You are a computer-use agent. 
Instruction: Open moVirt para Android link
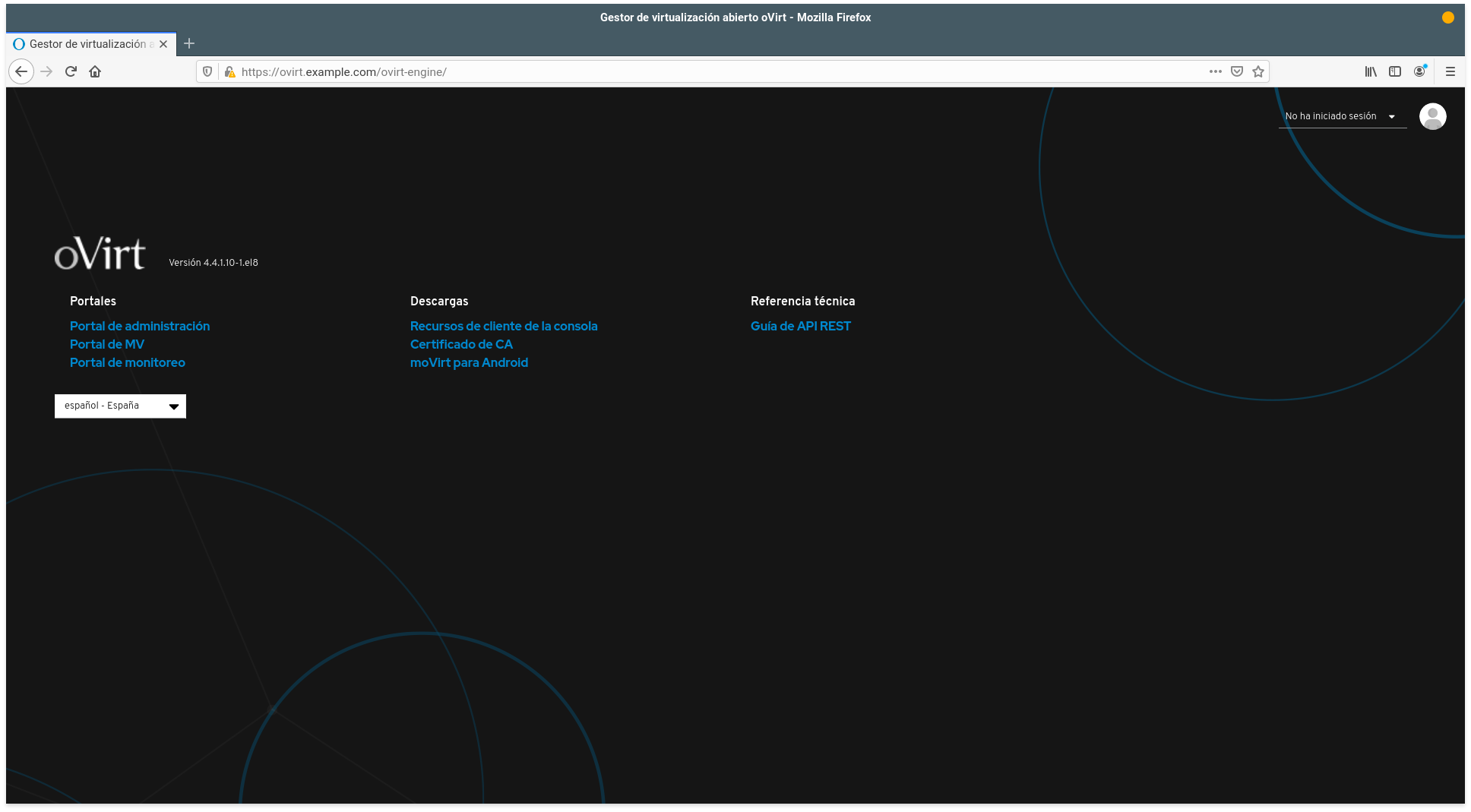click(x=469, y=362)
